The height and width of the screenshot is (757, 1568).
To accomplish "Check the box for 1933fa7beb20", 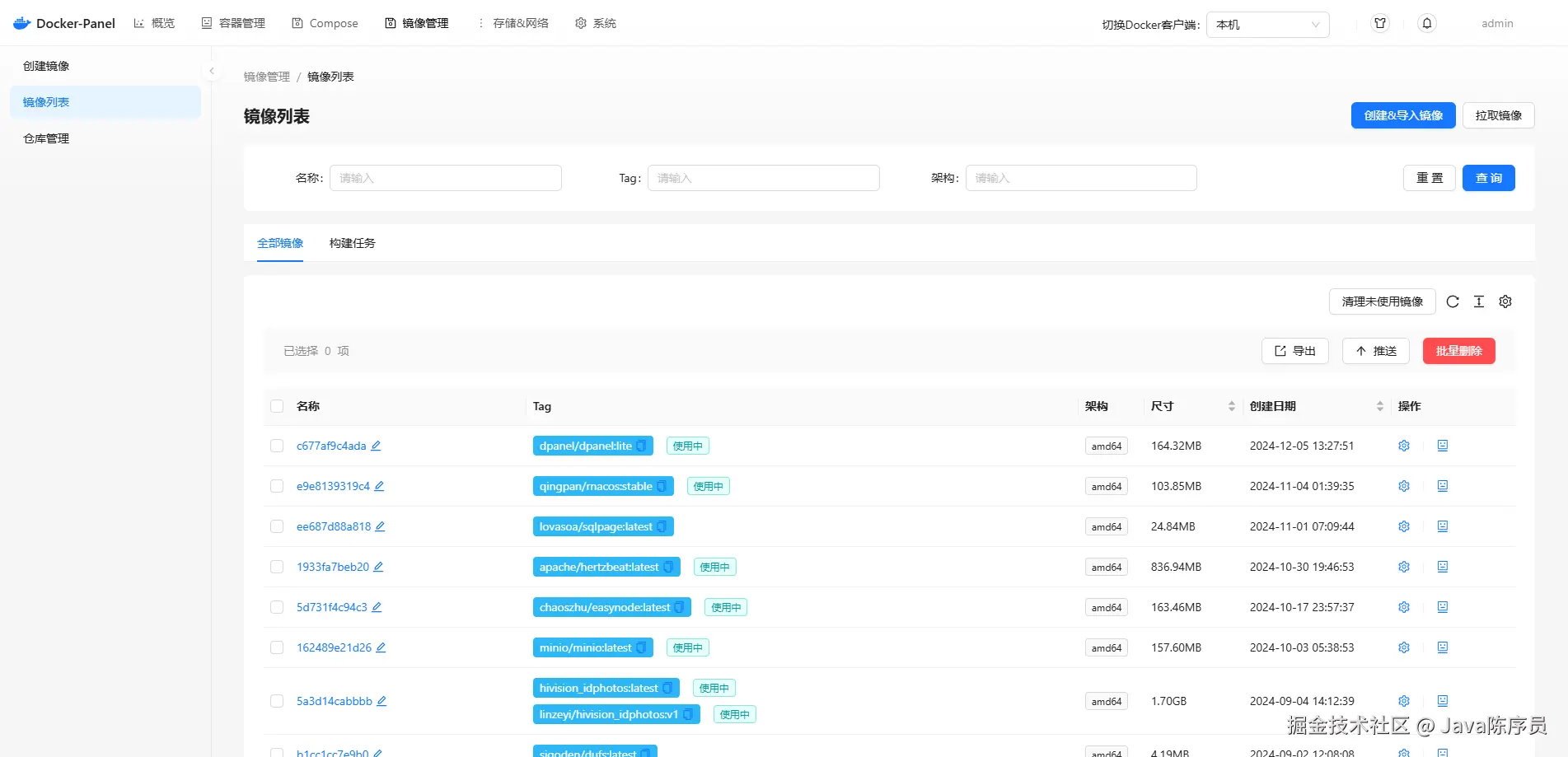I will [277, 567].
